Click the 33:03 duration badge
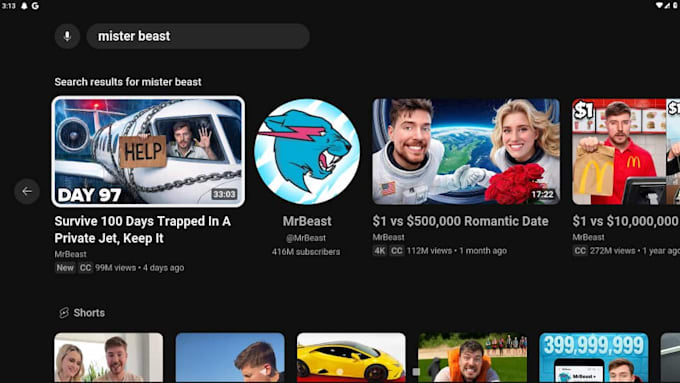The width and height of the screenshot is (680, 383). coord(224,194)
